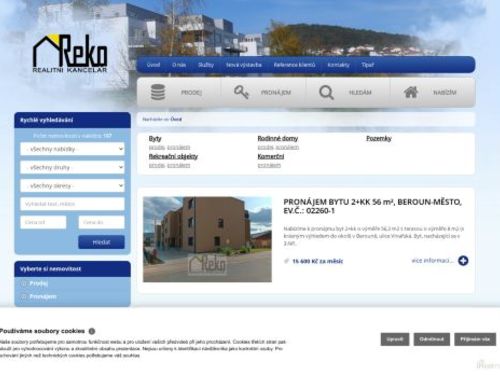
Task: Open the Hledám magnifier icon
Action: (326, 92)
